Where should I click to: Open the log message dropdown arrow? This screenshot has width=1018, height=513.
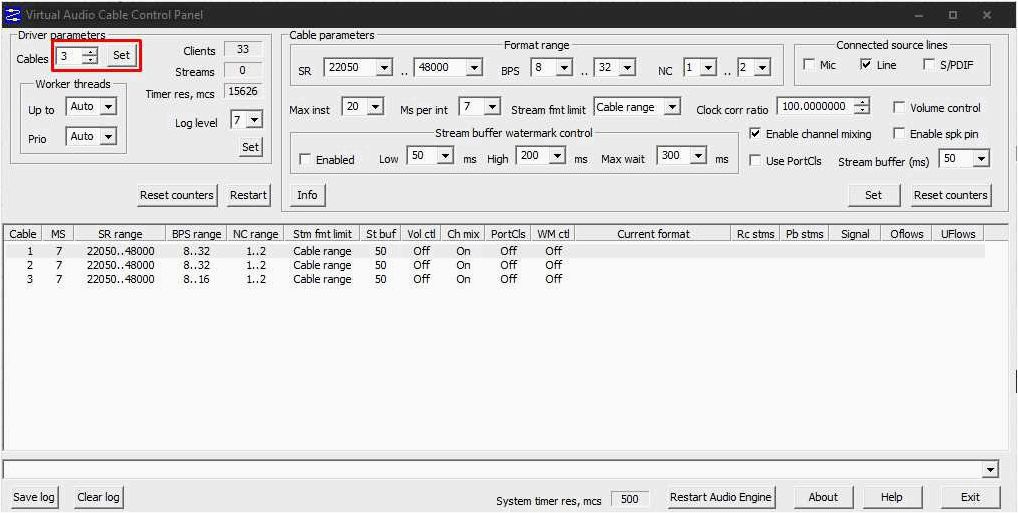(990, 469)
